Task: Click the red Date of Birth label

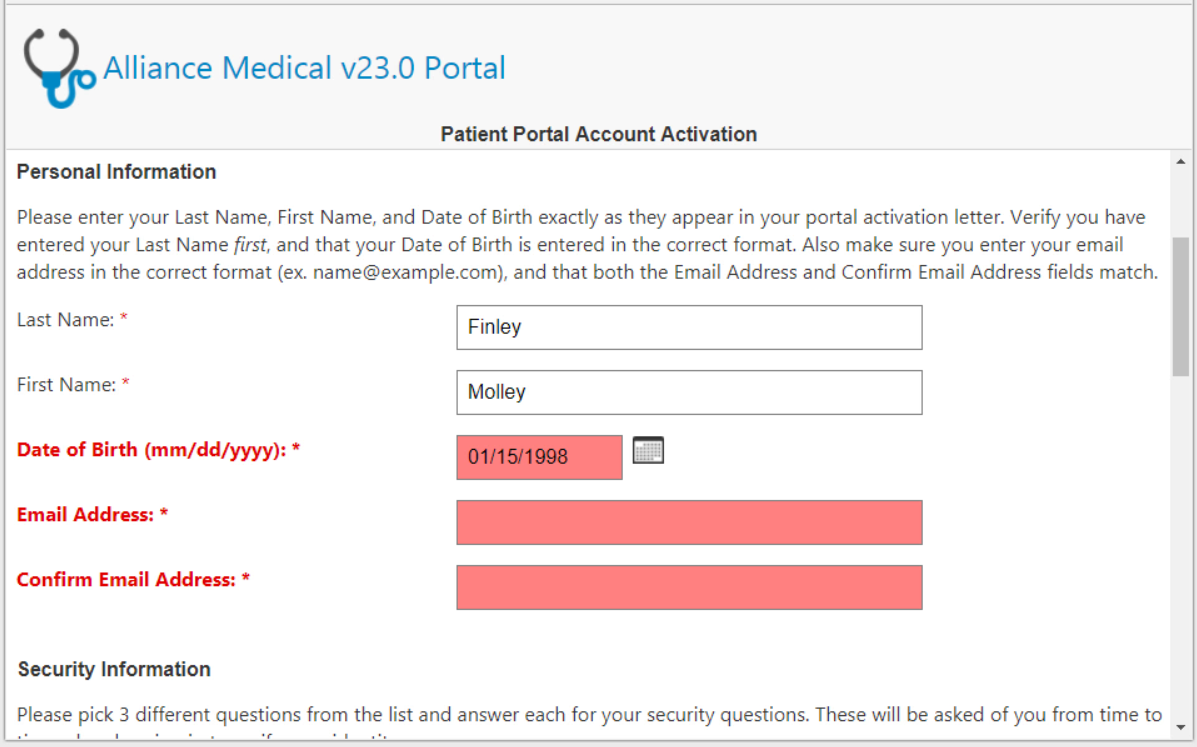Action: coord(159,450)
